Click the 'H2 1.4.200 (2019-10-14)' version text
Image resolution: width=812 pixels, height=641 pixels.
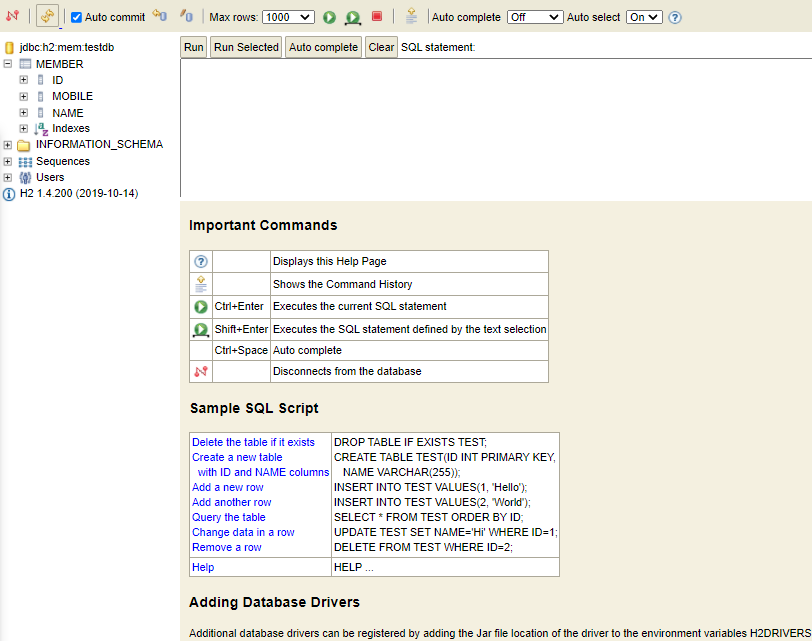point(79,194)
